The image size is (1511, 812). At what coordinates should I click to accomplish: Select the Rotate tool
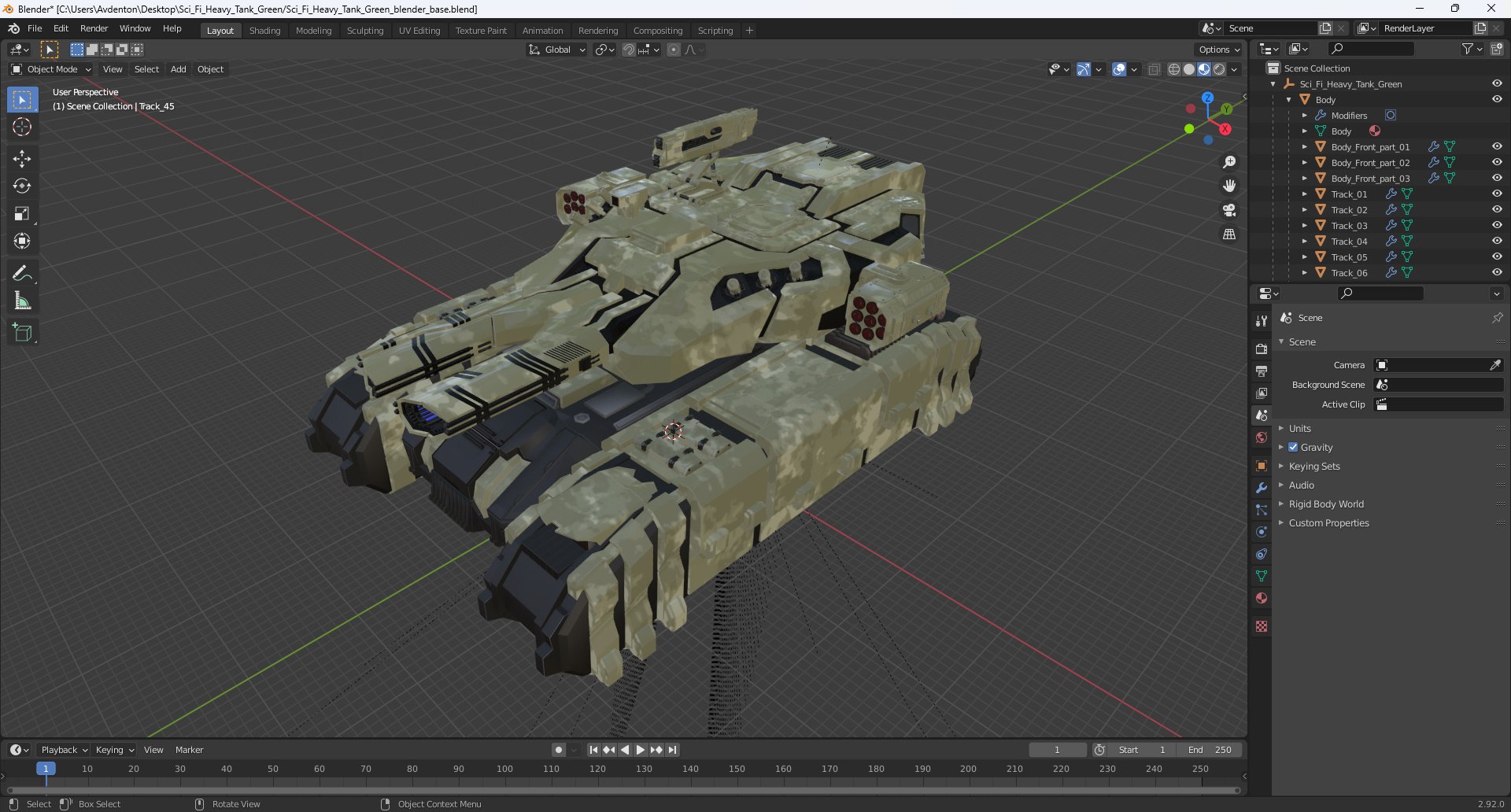22,186
